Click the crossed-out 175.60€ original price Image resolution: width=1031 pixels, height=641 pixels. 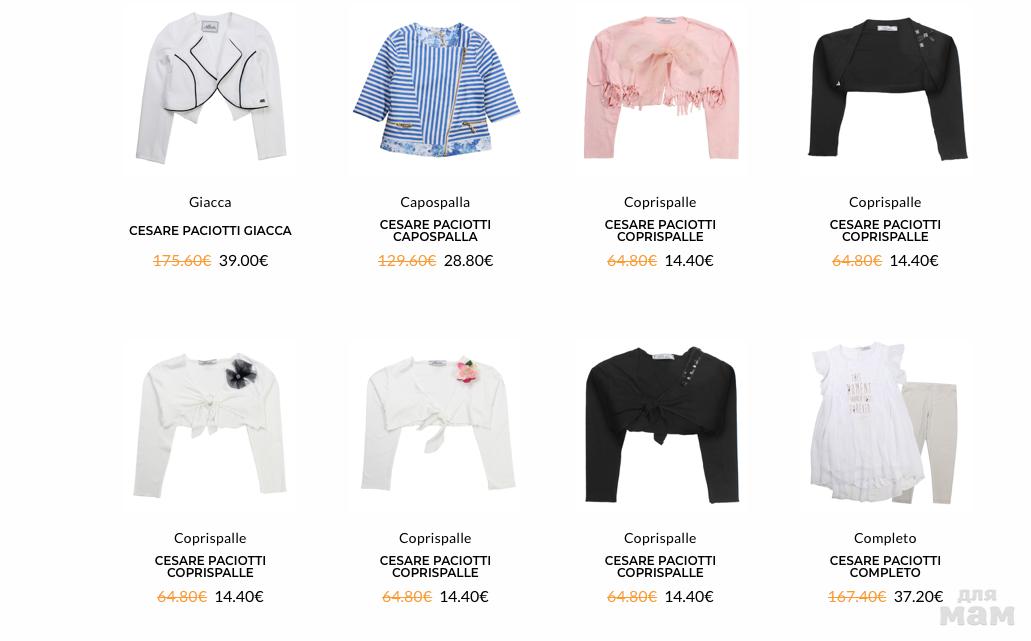[182, 260]
